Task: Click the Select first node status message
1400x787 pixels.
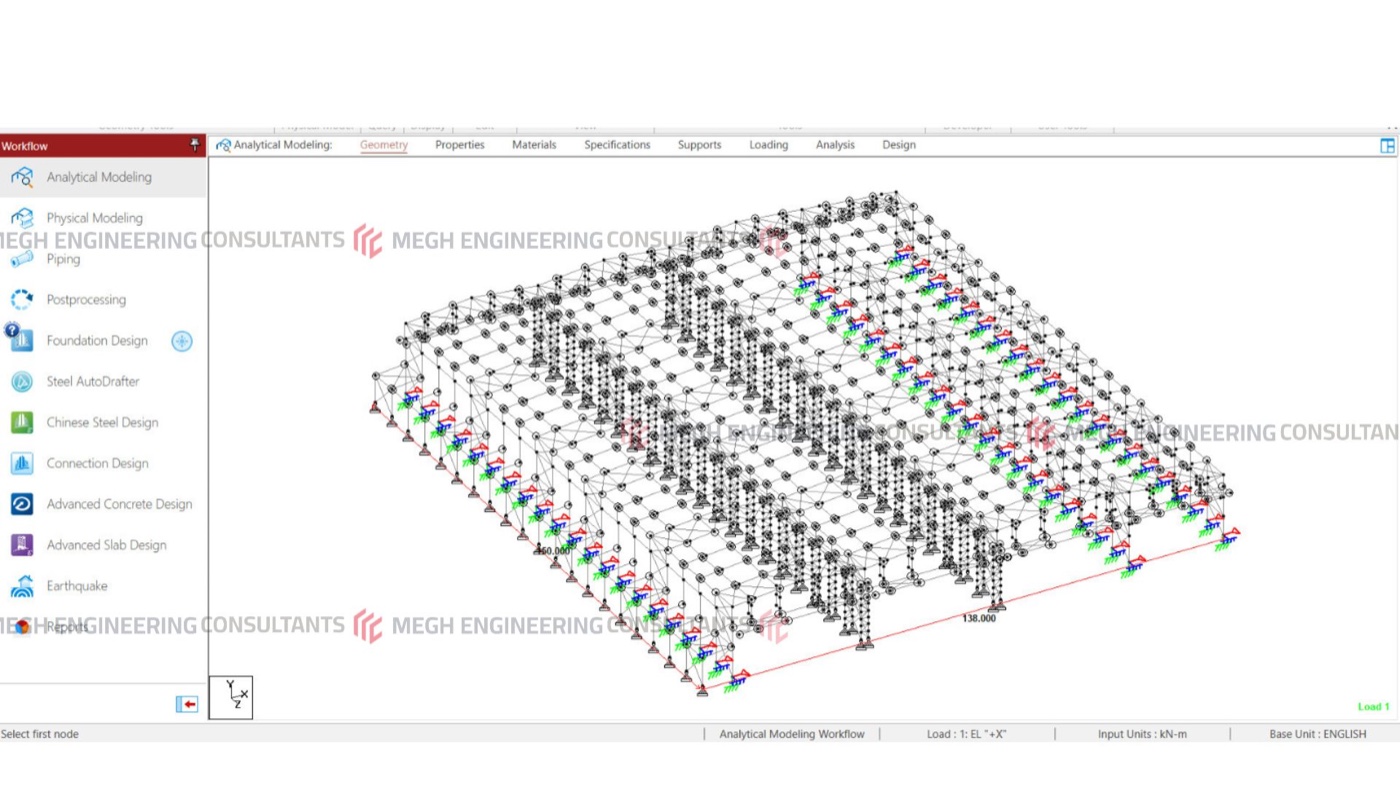Action: coord(40,734)
